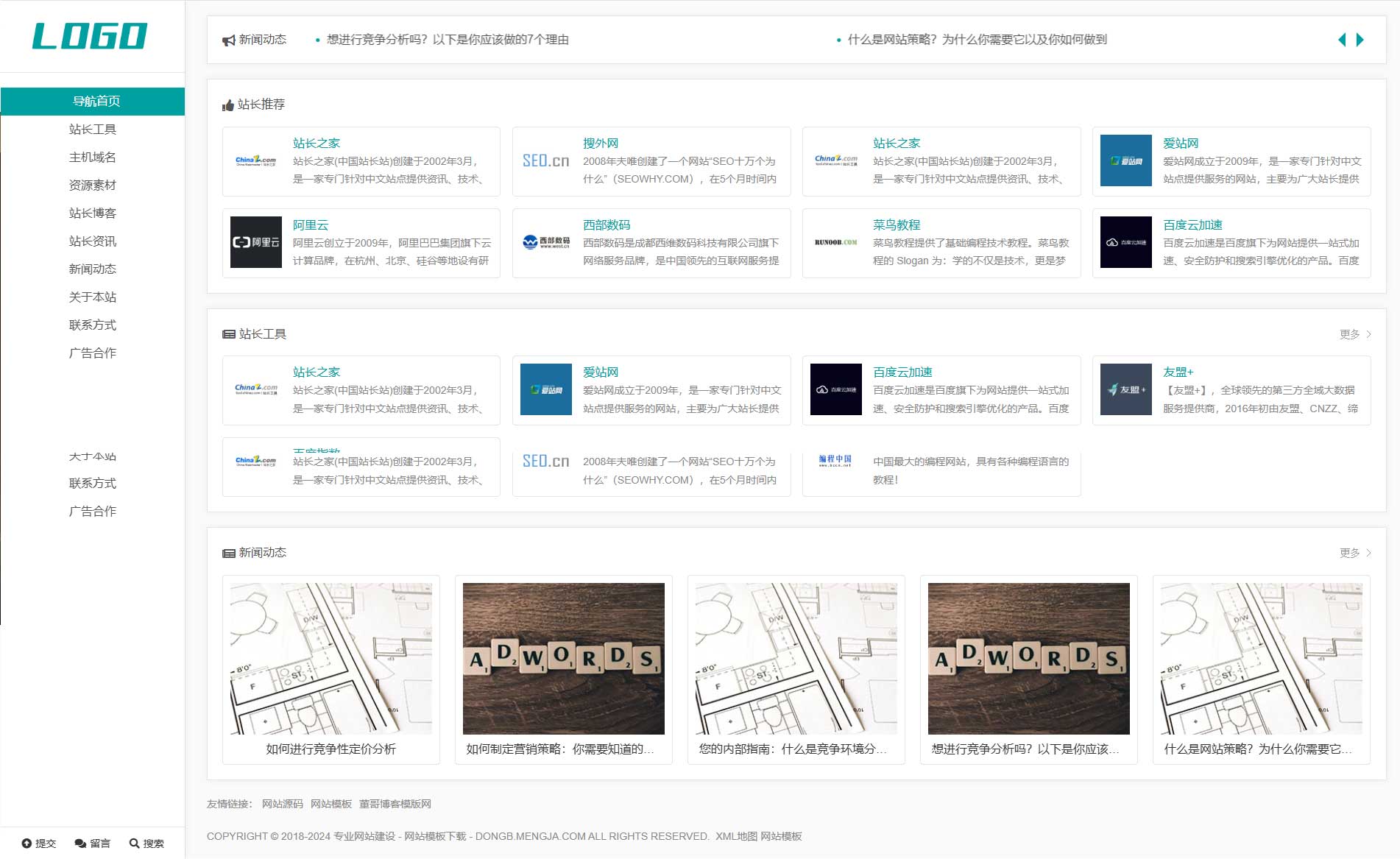This screenshot has width=1400, height=859.
Task: Open ticker news 什么是网站策略
Action: pyautogui.click(x=977, y=40)
